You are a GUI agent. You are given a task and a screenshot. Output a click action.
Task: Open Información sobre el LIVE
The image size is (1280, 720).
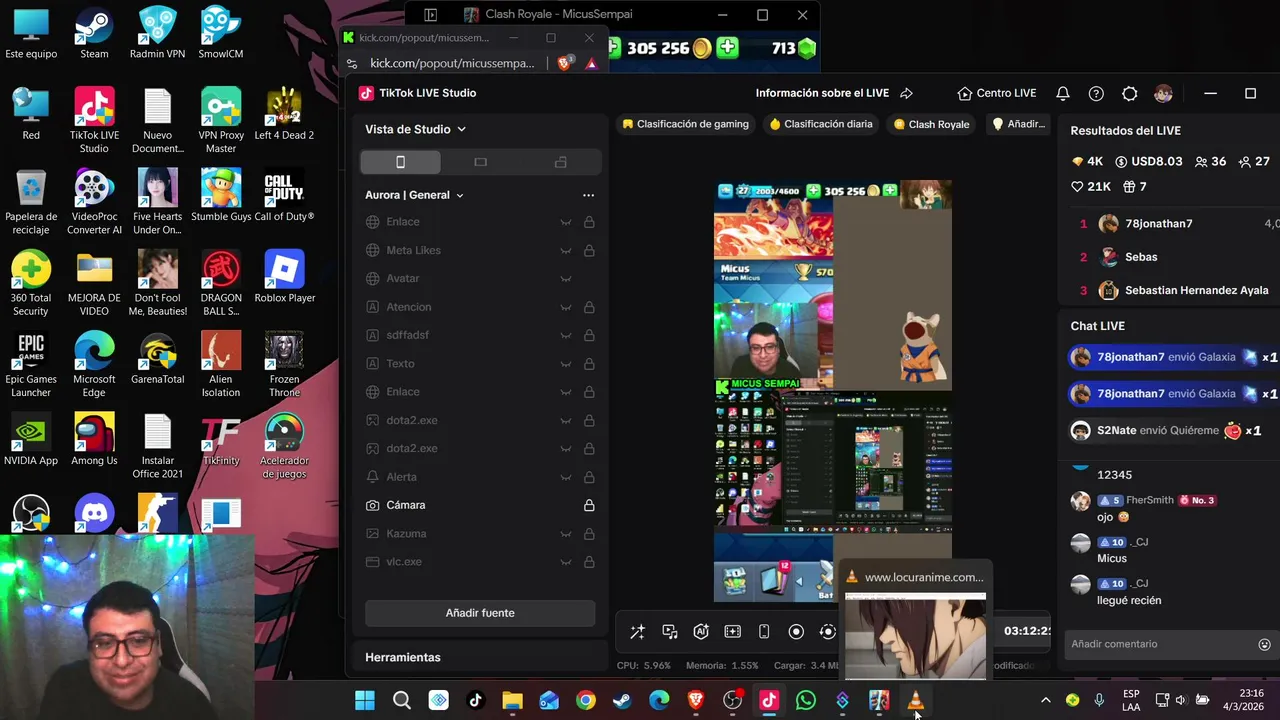tap(822, 93)
